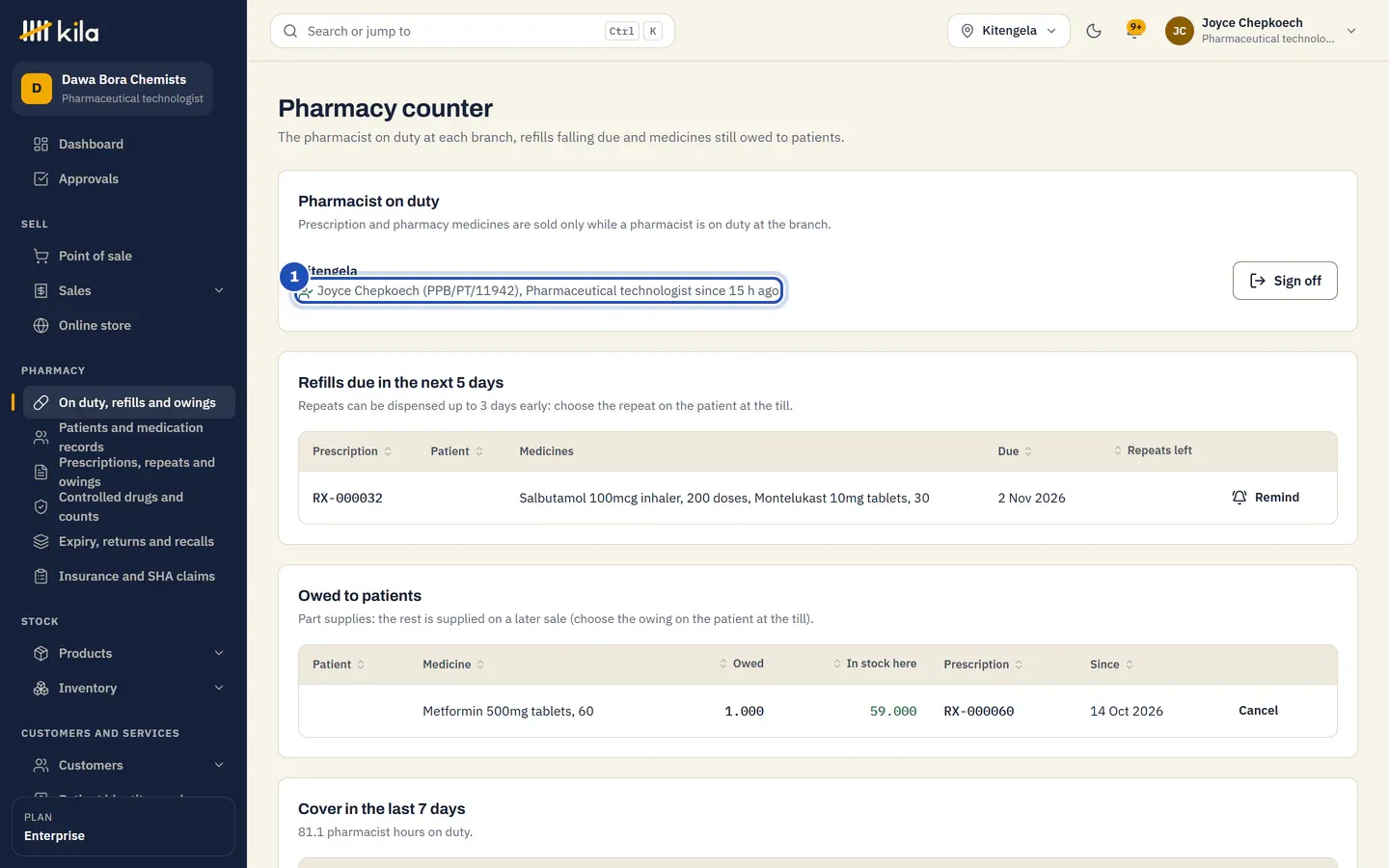Image resolution: width=1389 pixels, height=868 pixels.
Task: Click the RX-000060 prescription number
Action: [978, 712]
